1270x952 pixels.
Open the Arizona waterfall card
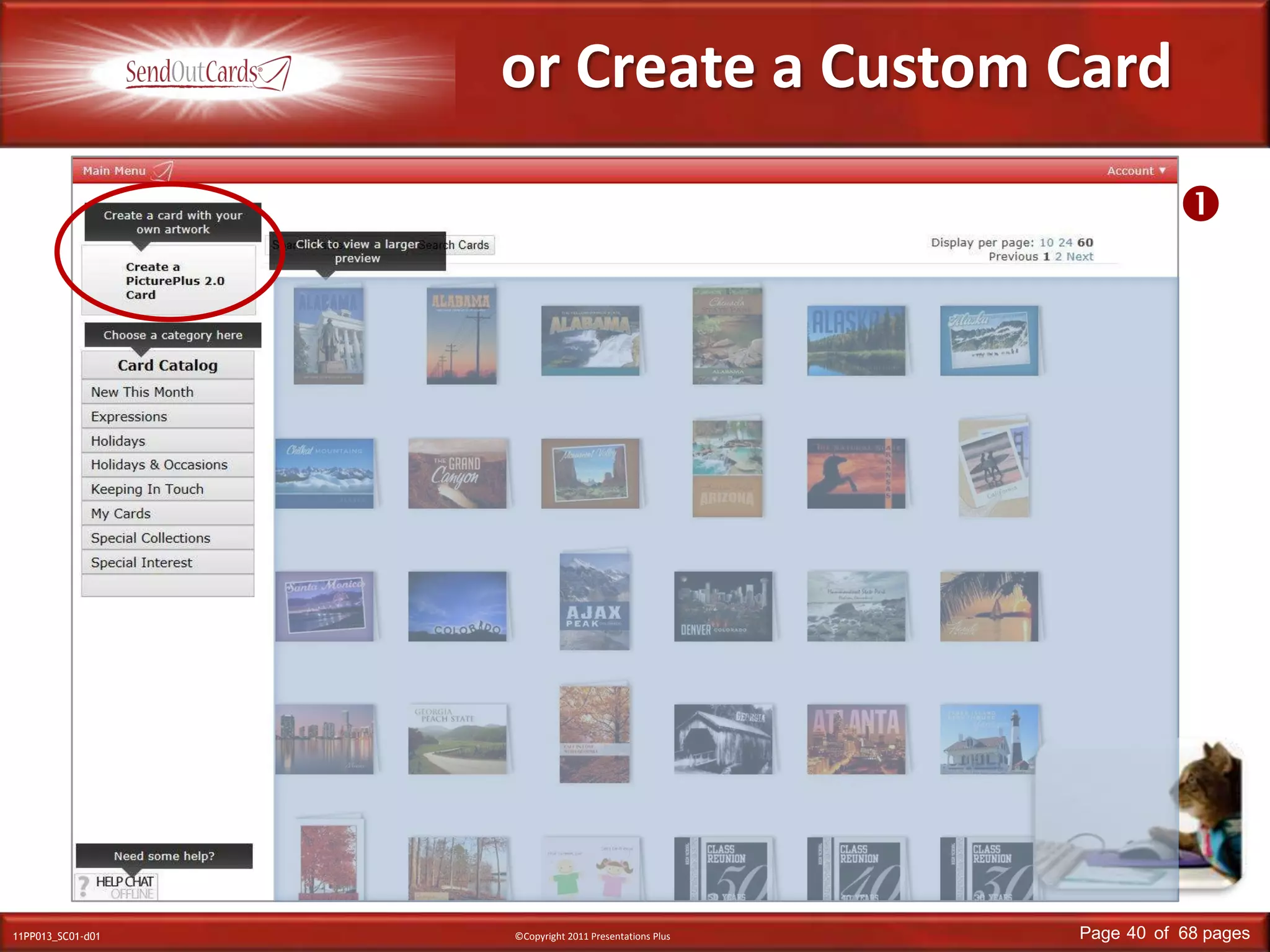point(727,468)
